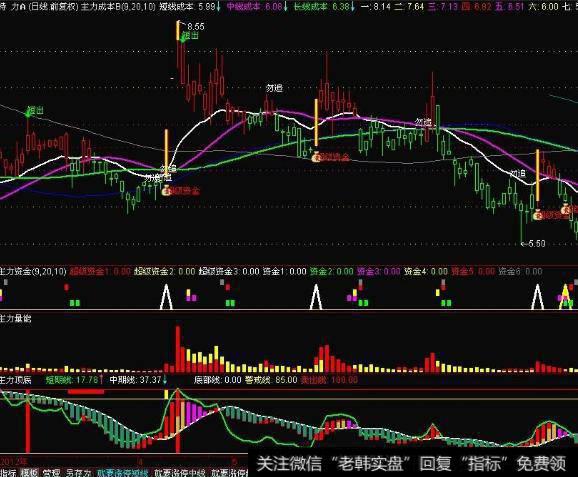The image size is (578, 477).
Task: Select the 就要涨停短线 template tab
Action: pyautogui.click(x=123, y=473)
